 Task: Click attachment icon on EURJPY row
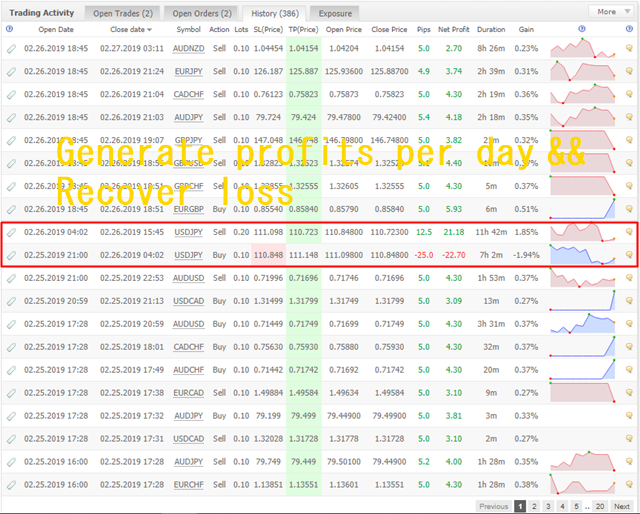(11, 71)
